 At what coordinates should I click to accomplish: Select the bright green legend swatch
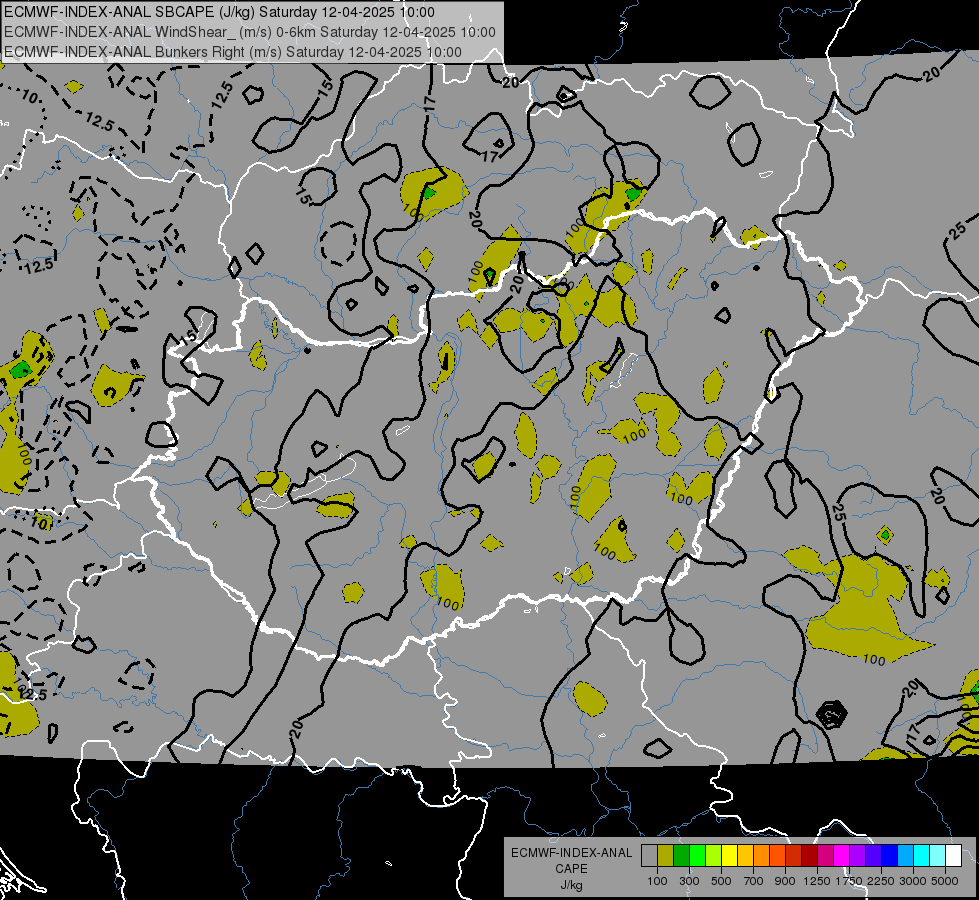pos(697,856)
